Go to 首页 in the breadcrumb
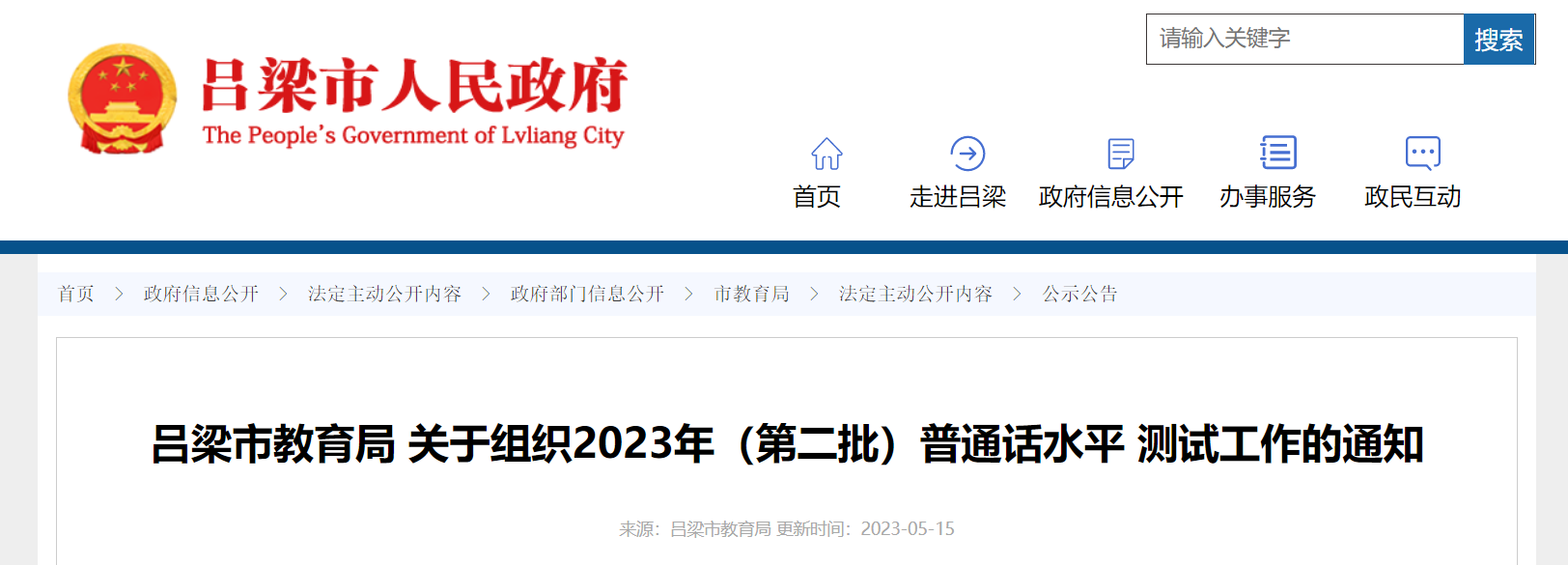The width and height of the screenshot is (1568, 565). [76, 294]
